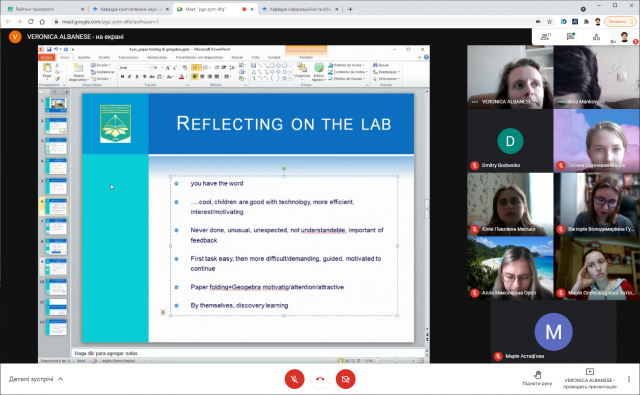Open the font name dropdown in PowerPoint
The height and width of the screenshot is (395, 640).
[150, 68]
